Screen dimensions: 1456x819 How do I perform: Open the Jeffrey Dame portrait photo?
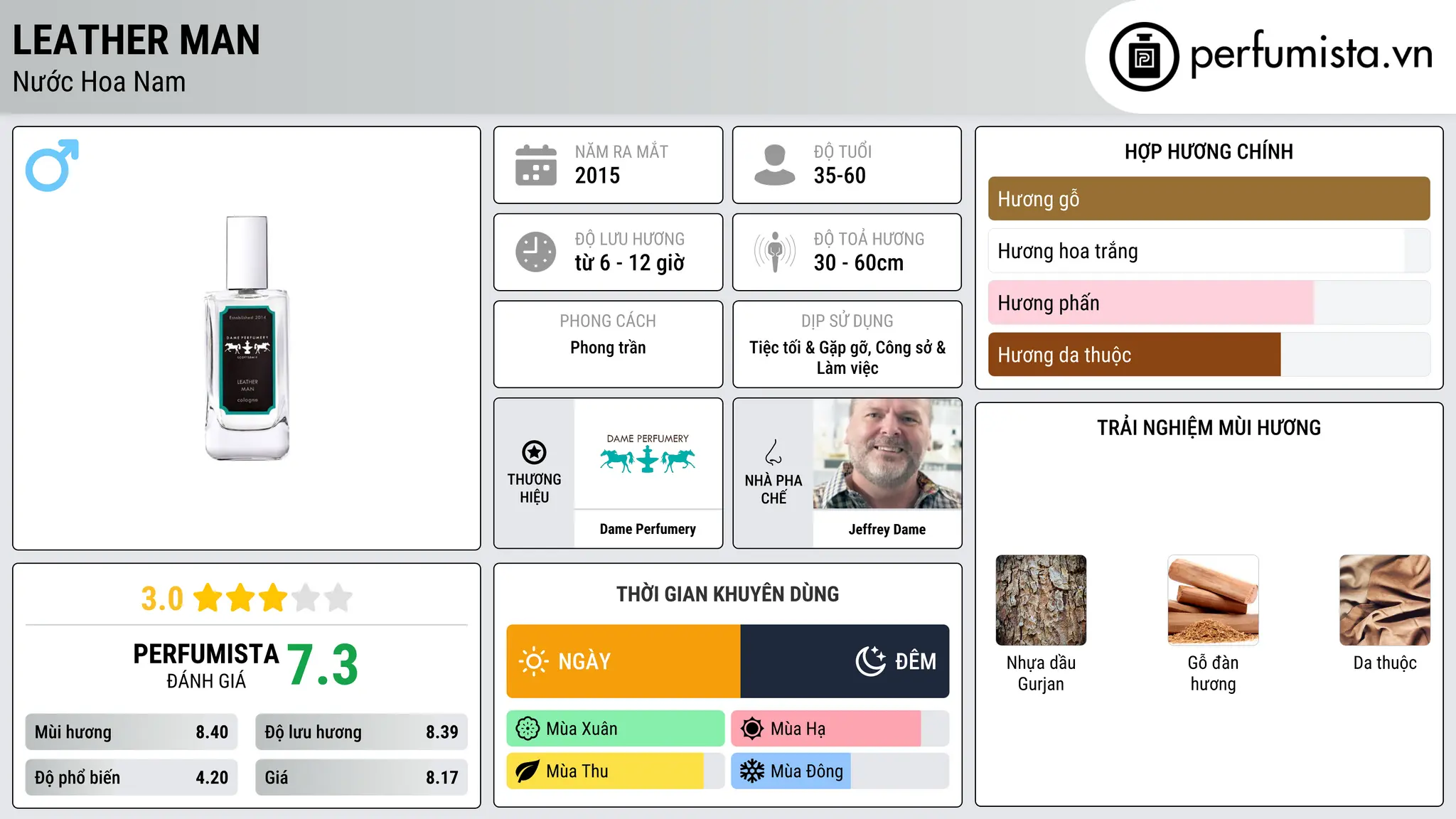tap(887, 454)
